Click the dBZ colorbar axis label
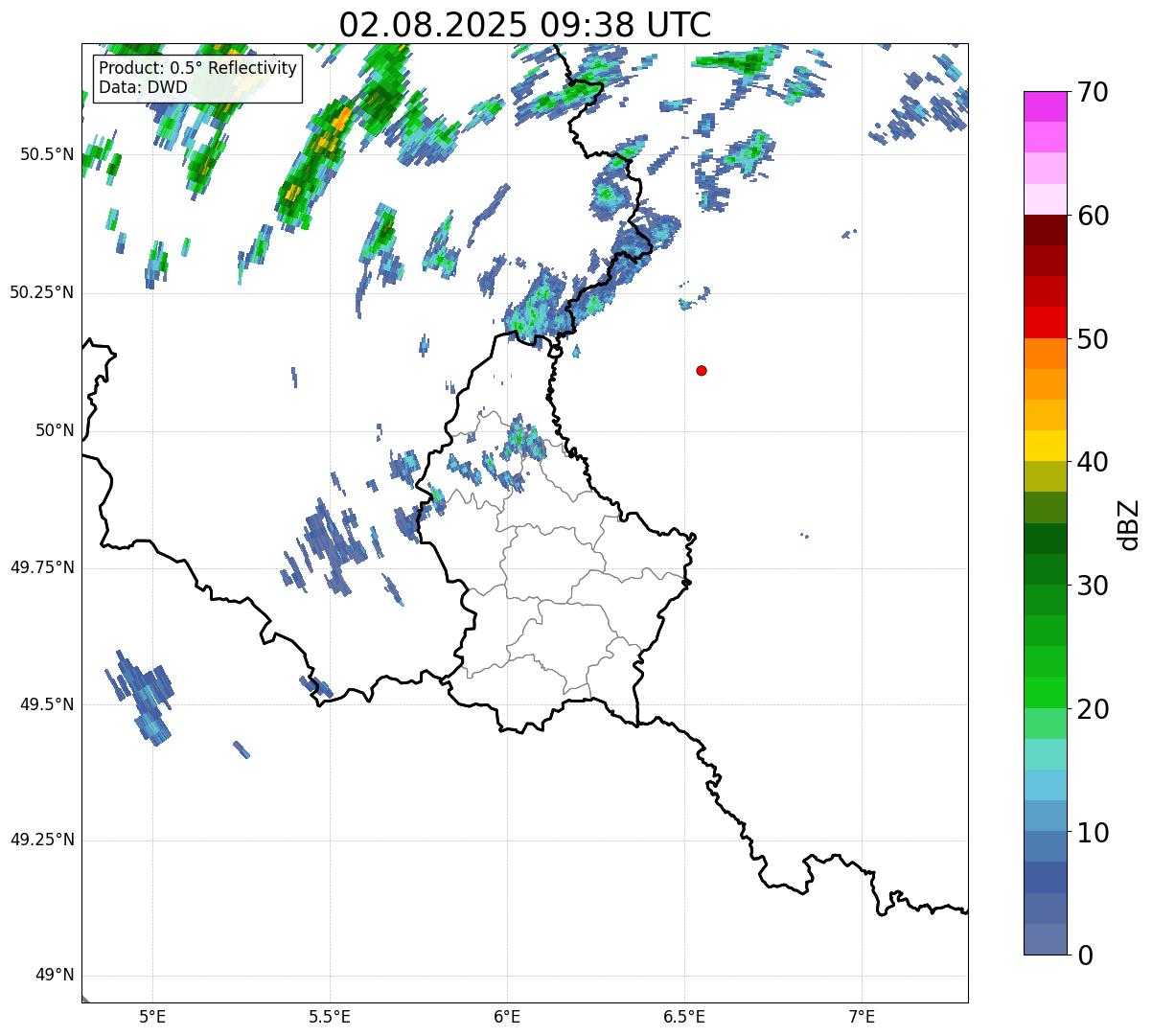This screenshot has width=1152, height=1036. point(1129,523)
